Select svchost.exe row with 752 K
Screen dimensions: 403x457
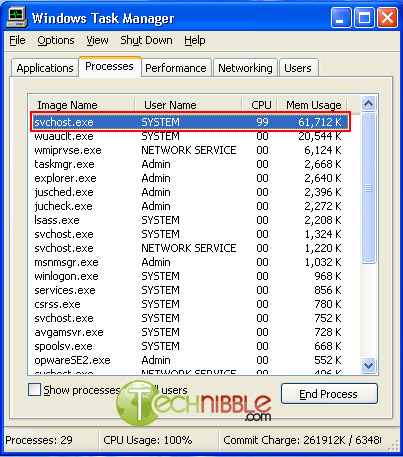[x=190, y=318]
